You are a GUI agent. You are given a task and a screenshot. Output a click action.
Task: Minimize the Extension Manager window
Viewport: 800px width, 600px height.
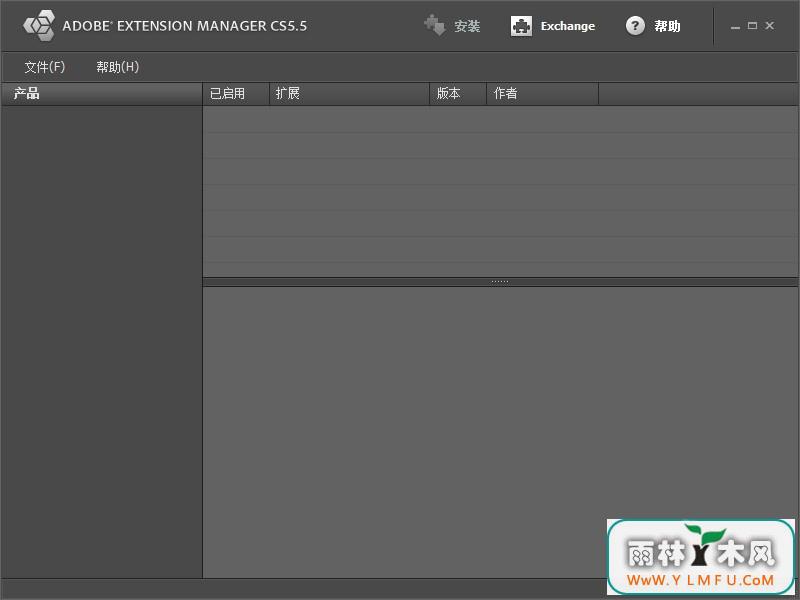pyautogui.click(x=735, y=26)
